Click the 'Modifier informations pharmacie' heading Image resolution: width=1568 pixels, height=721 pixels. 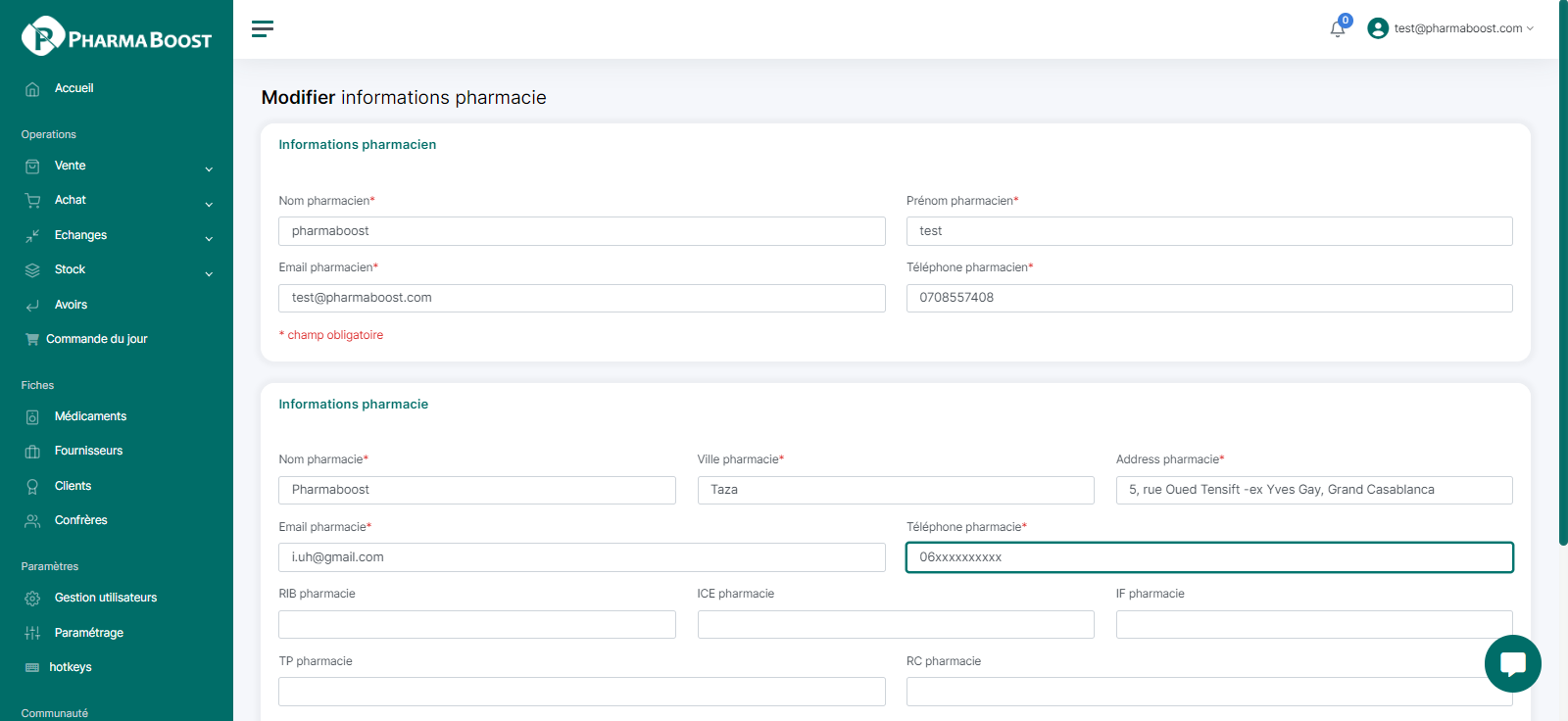[x=404, y=97]
